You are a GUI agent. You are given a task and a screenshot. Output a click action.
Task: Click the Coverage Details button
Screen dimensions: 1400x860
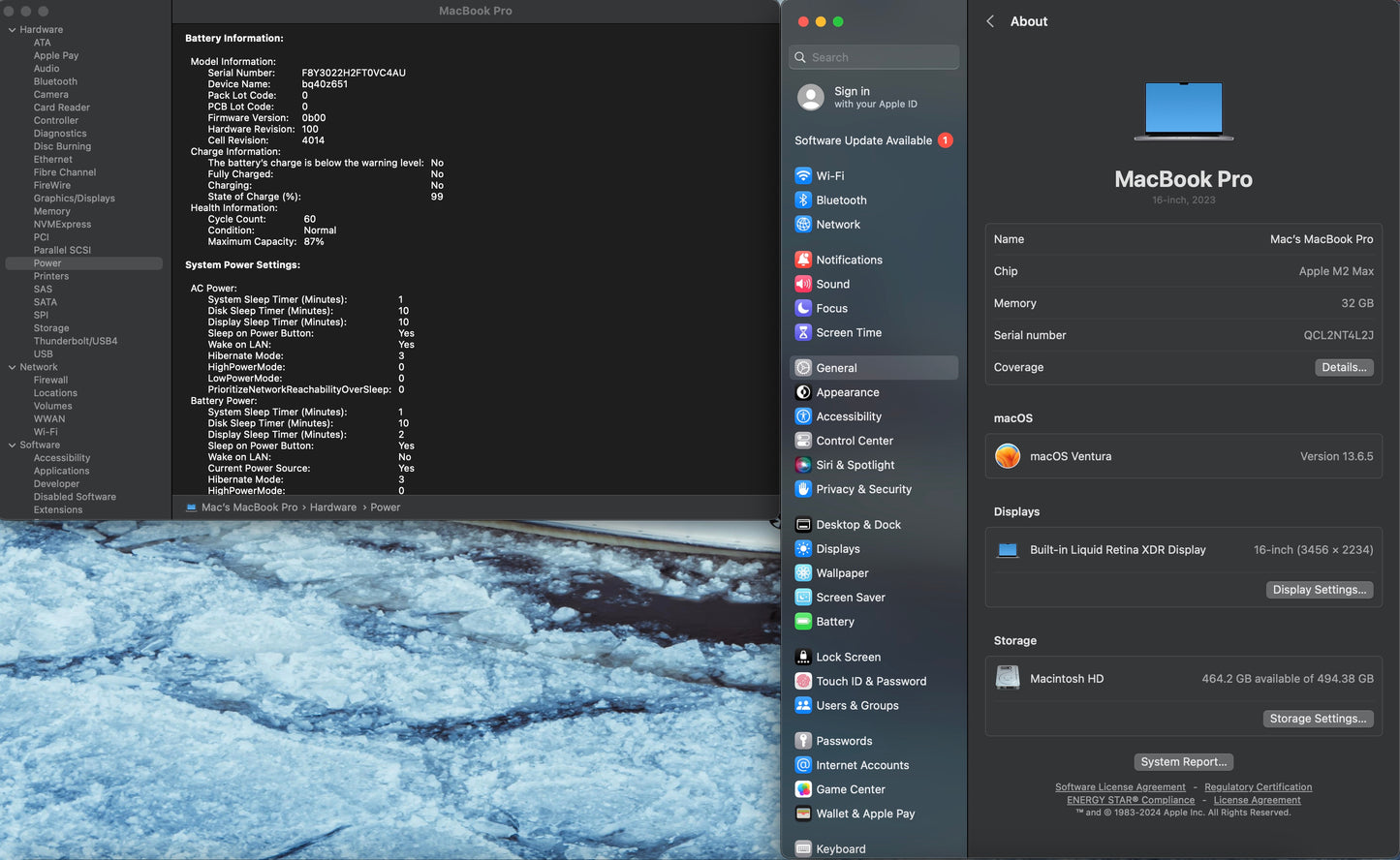(x=1343, y=367)
